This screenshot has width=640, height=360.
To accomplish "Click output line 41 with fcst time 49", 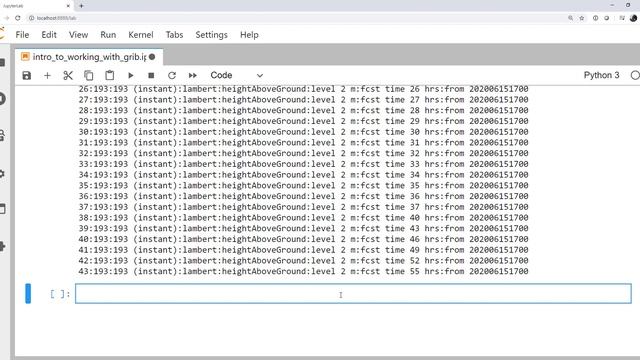I will (x=303, y=250).
